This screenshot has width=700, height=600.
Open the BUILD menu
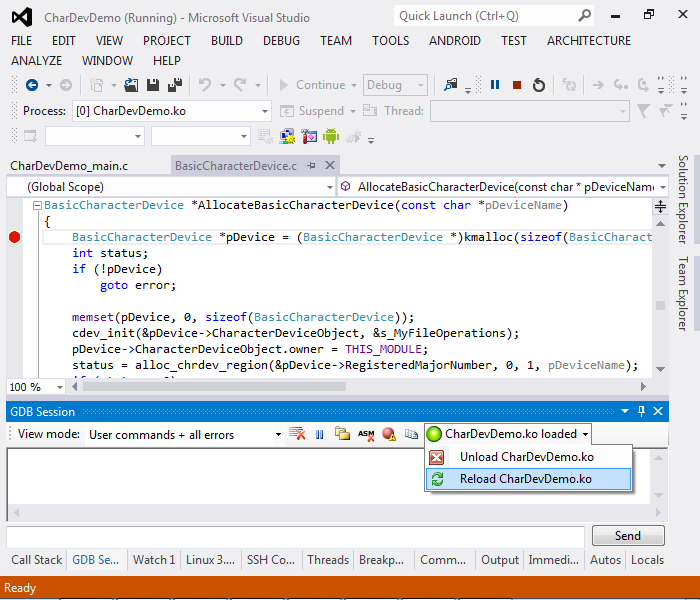coord(227,41)
